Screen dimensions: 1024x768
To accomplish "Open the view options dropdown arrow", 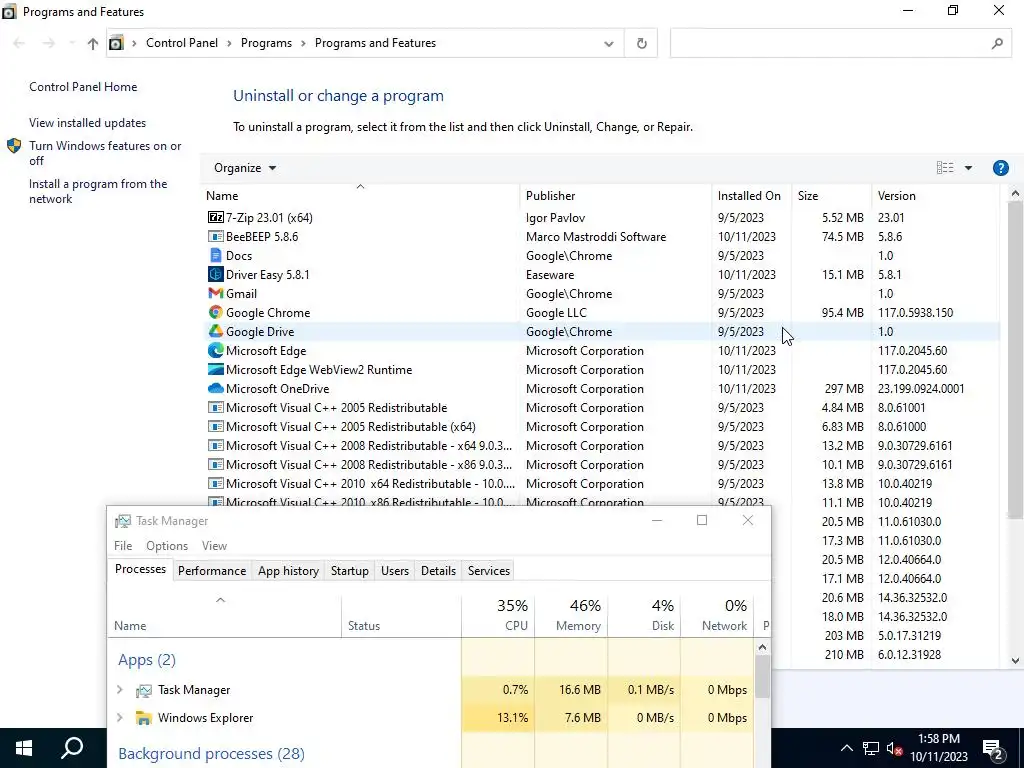I will [968, 168].
